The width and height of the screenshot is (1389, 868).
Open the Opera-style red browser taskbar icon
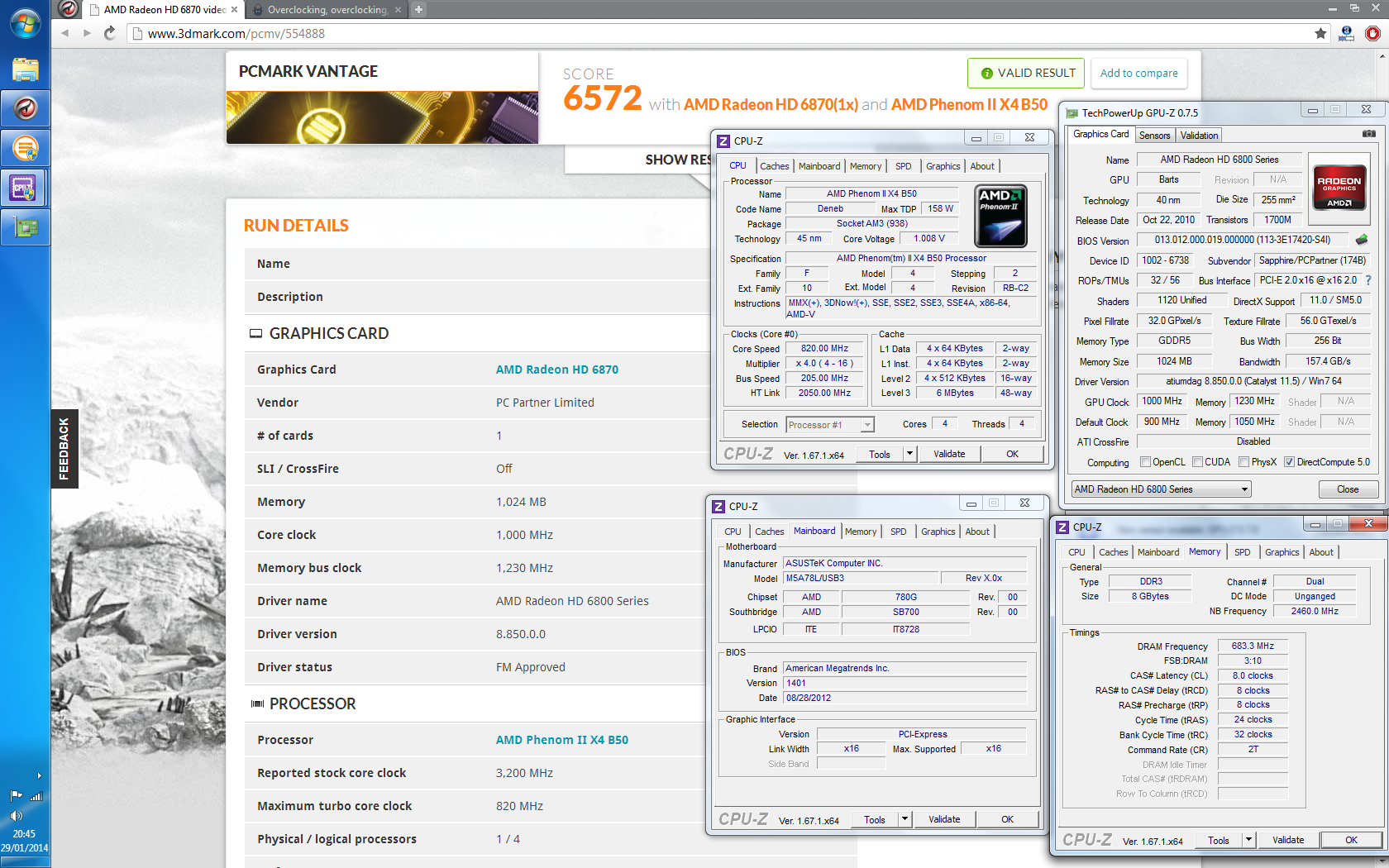(25, 109)
